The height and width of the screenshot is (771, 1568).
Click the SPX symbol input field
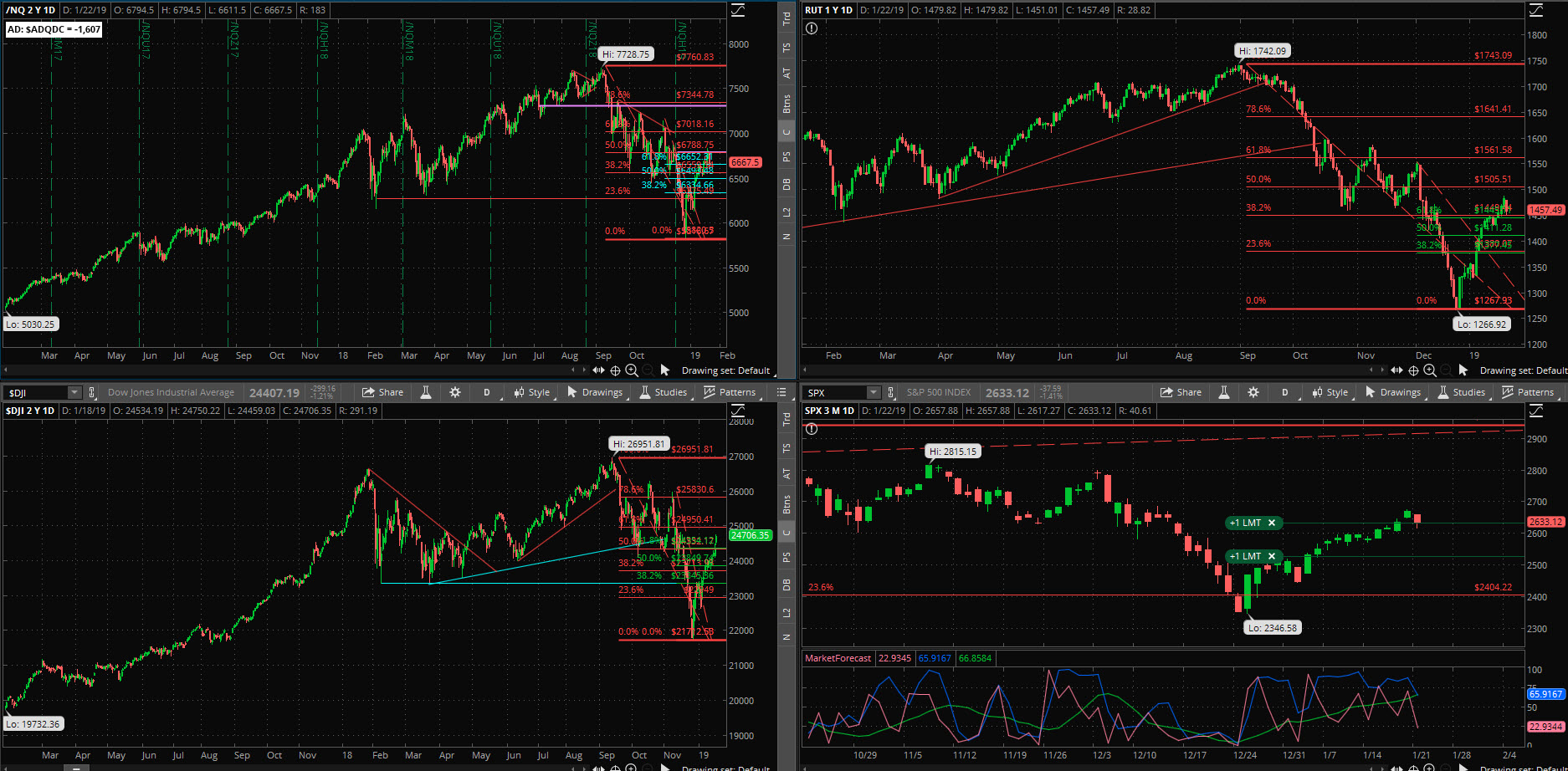(836, 392)
